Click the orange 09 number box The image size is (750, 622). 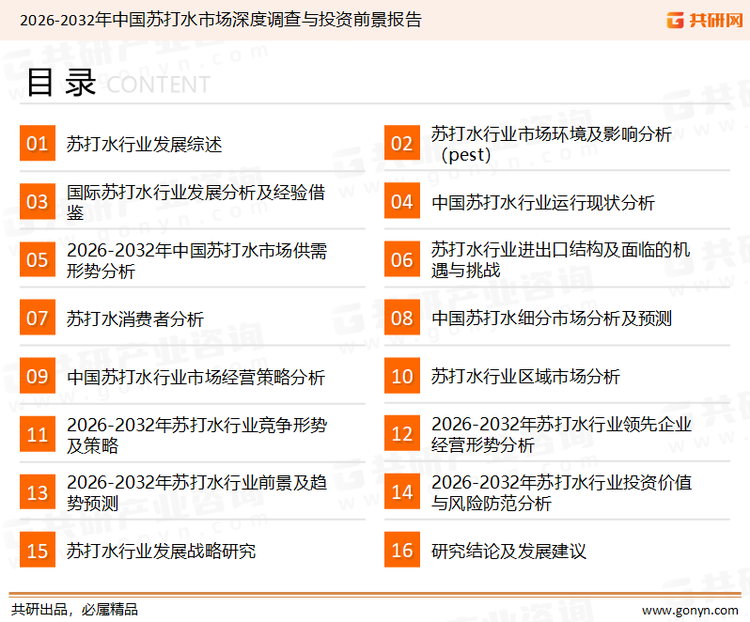[x=37, y=376]
